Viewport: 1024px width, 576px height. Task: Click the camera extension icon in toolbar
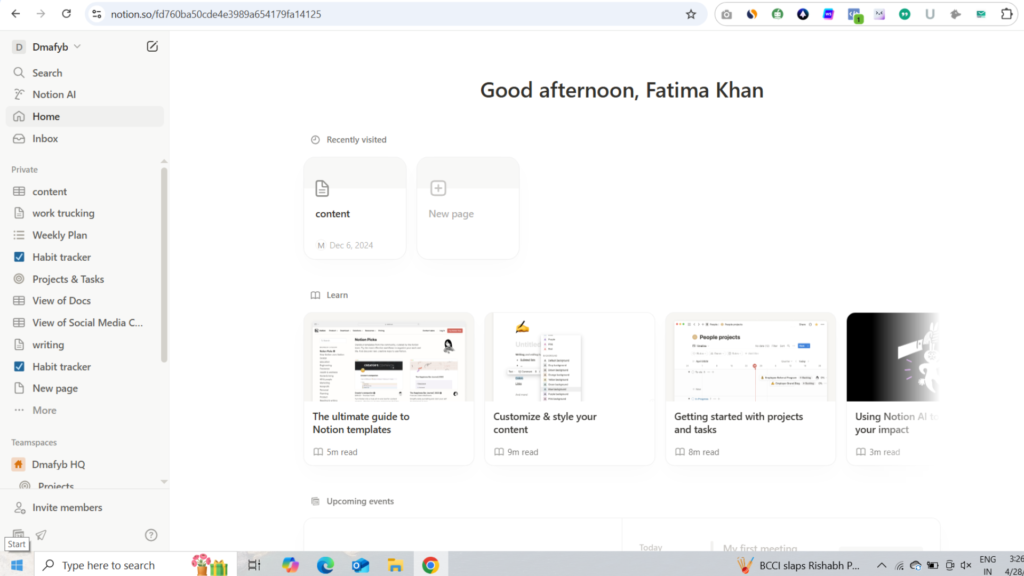click(727, 15)
